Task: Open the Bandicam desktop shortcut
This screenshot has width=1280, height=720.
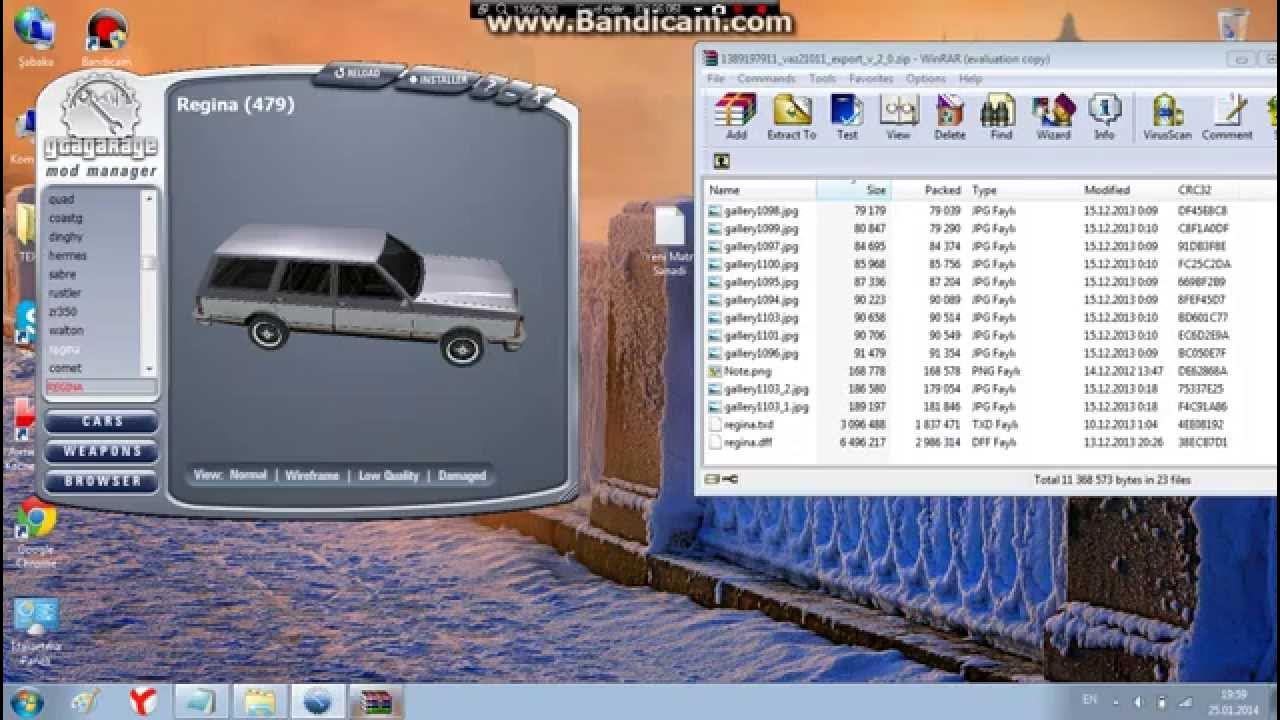Action: (x=106, y=38)
